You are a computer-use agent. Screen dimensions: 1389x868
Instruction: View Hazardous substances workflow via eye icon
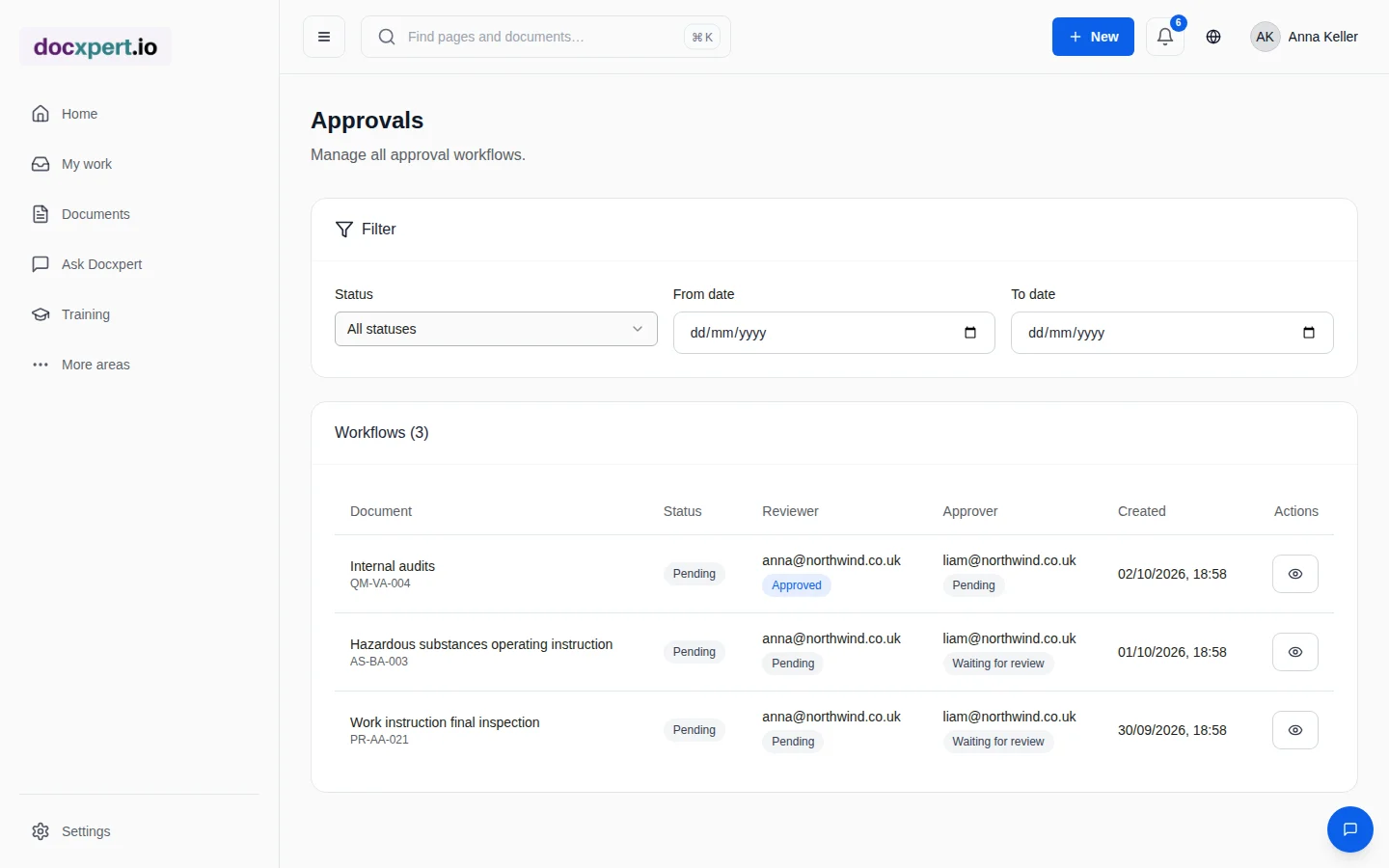click(x=1295, y=652)
